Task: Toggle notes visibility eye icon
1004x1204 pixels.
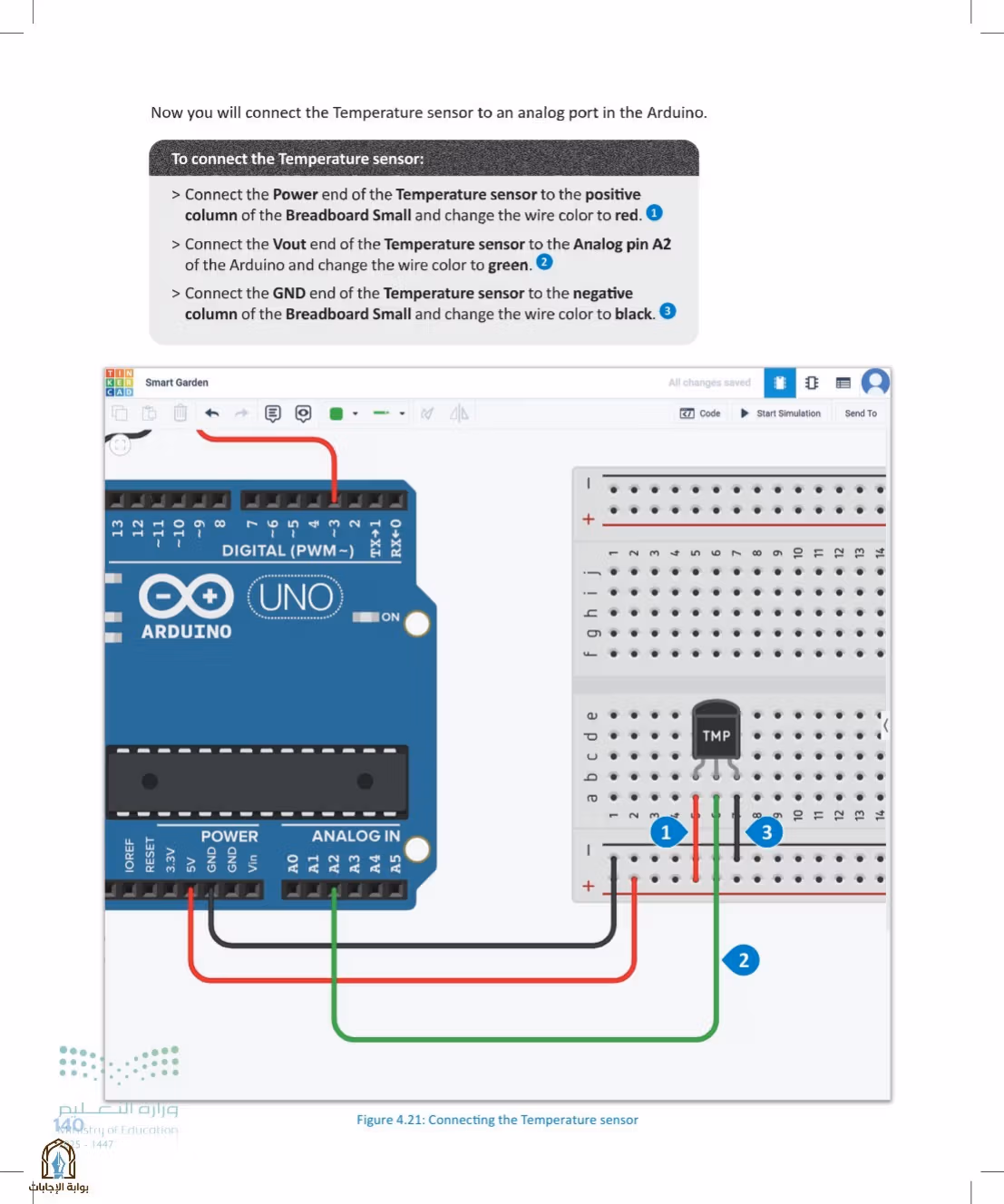Action: (304, 413)
